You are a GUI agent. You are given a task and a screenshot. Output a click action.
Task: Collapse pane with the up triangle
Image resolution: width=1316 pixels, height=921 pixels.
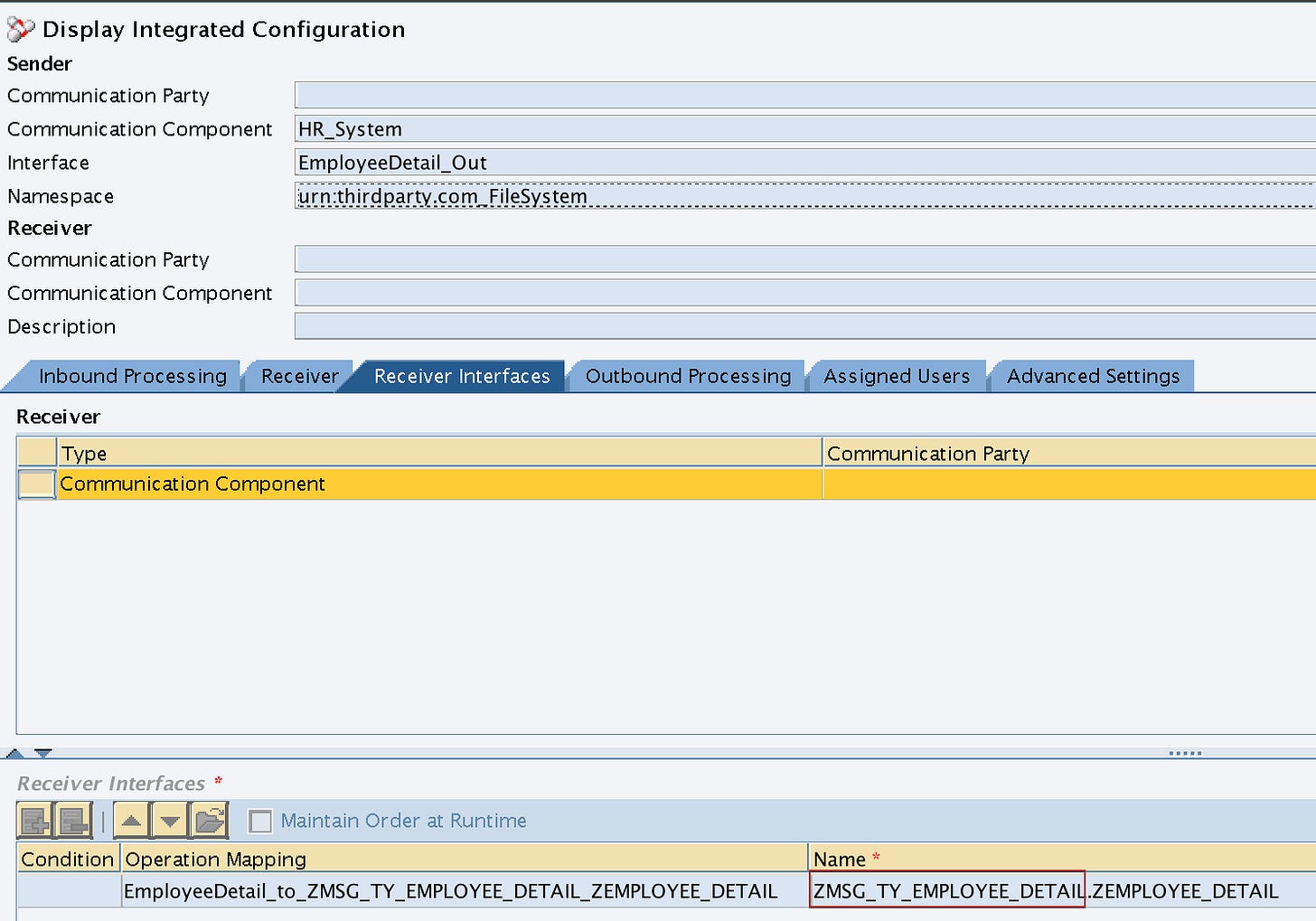[15, 753]
